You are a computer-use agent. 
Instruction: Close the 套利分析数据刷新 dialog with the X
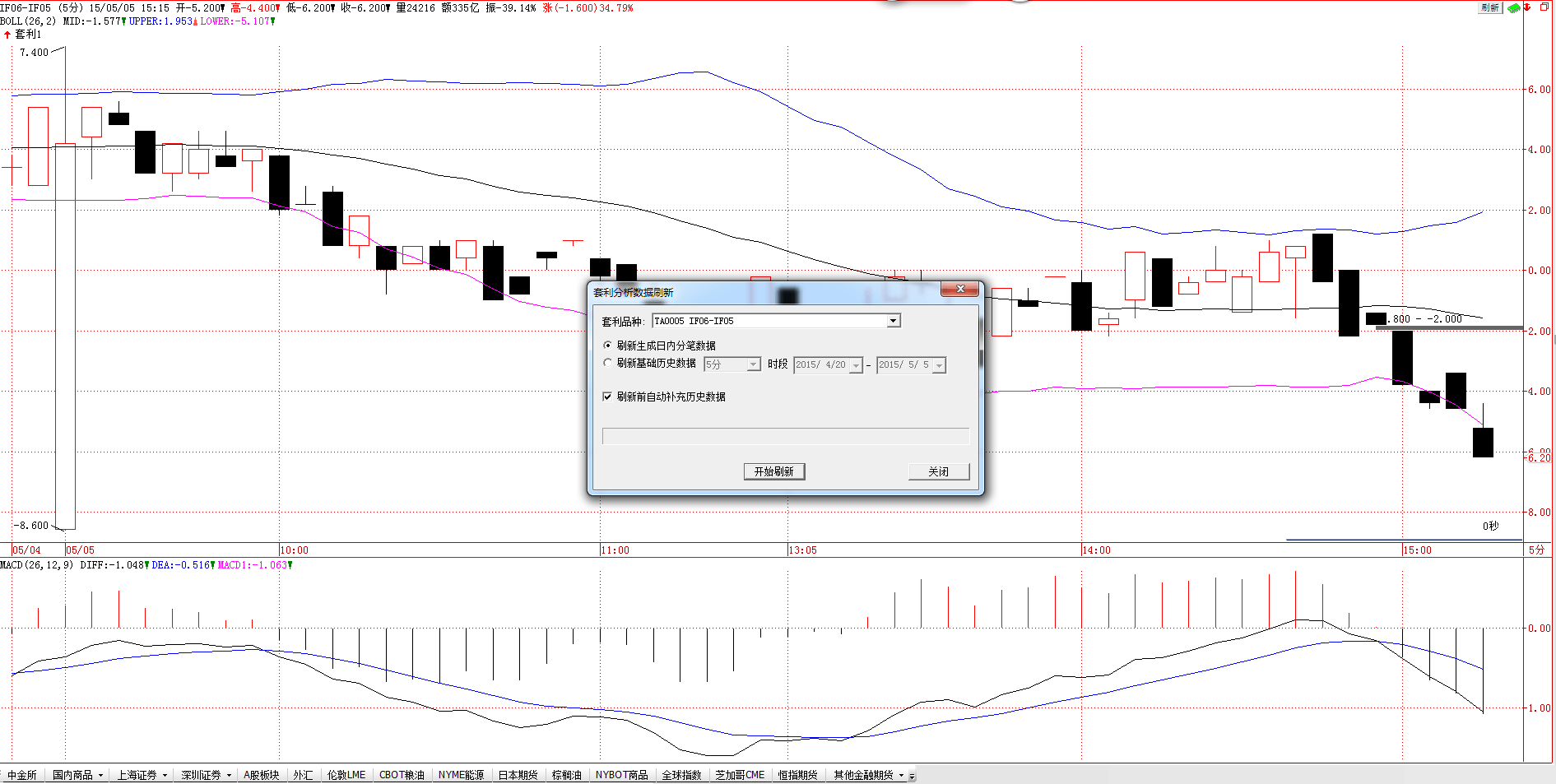tap(959, 289)
